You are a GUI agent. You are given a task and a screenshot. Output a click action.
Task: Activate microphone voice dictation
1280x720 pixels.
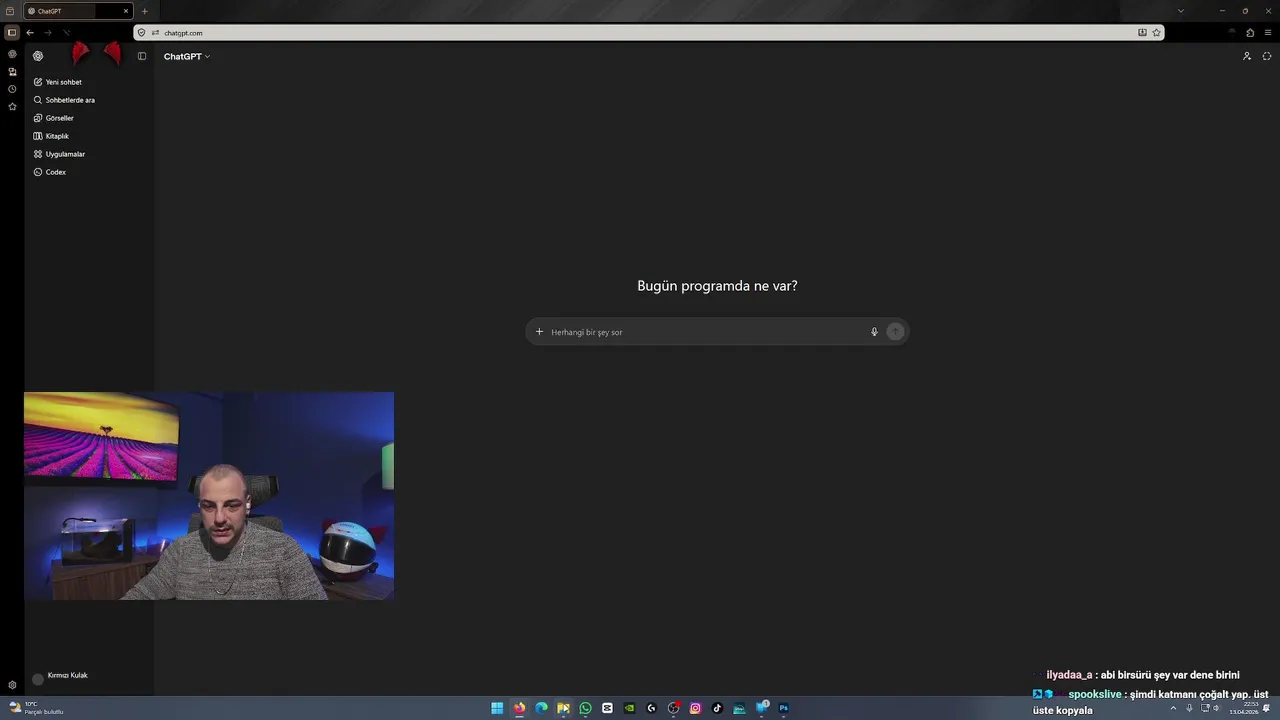coord(874,332)
